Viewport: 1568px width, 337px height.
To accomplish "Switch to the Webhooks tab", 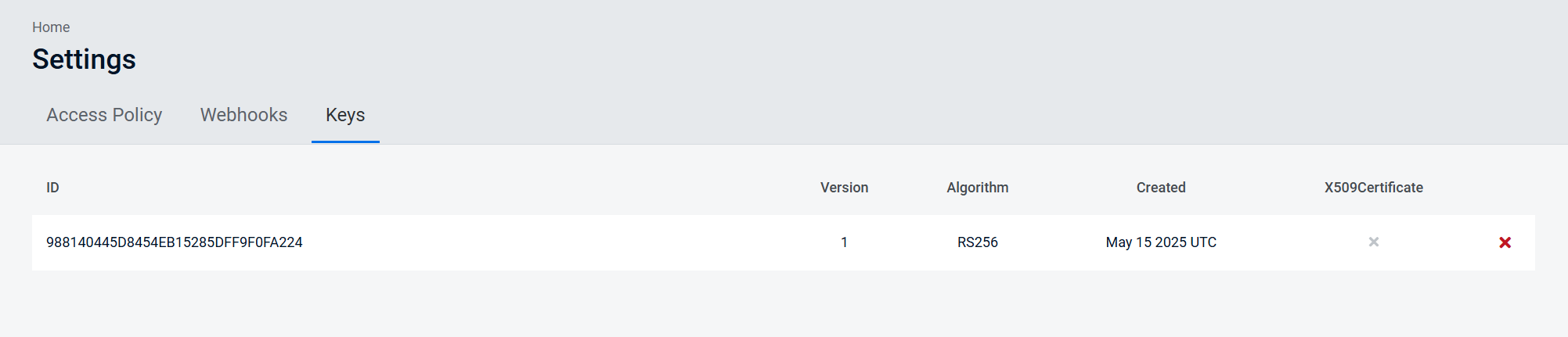I will tap(243, 115).
